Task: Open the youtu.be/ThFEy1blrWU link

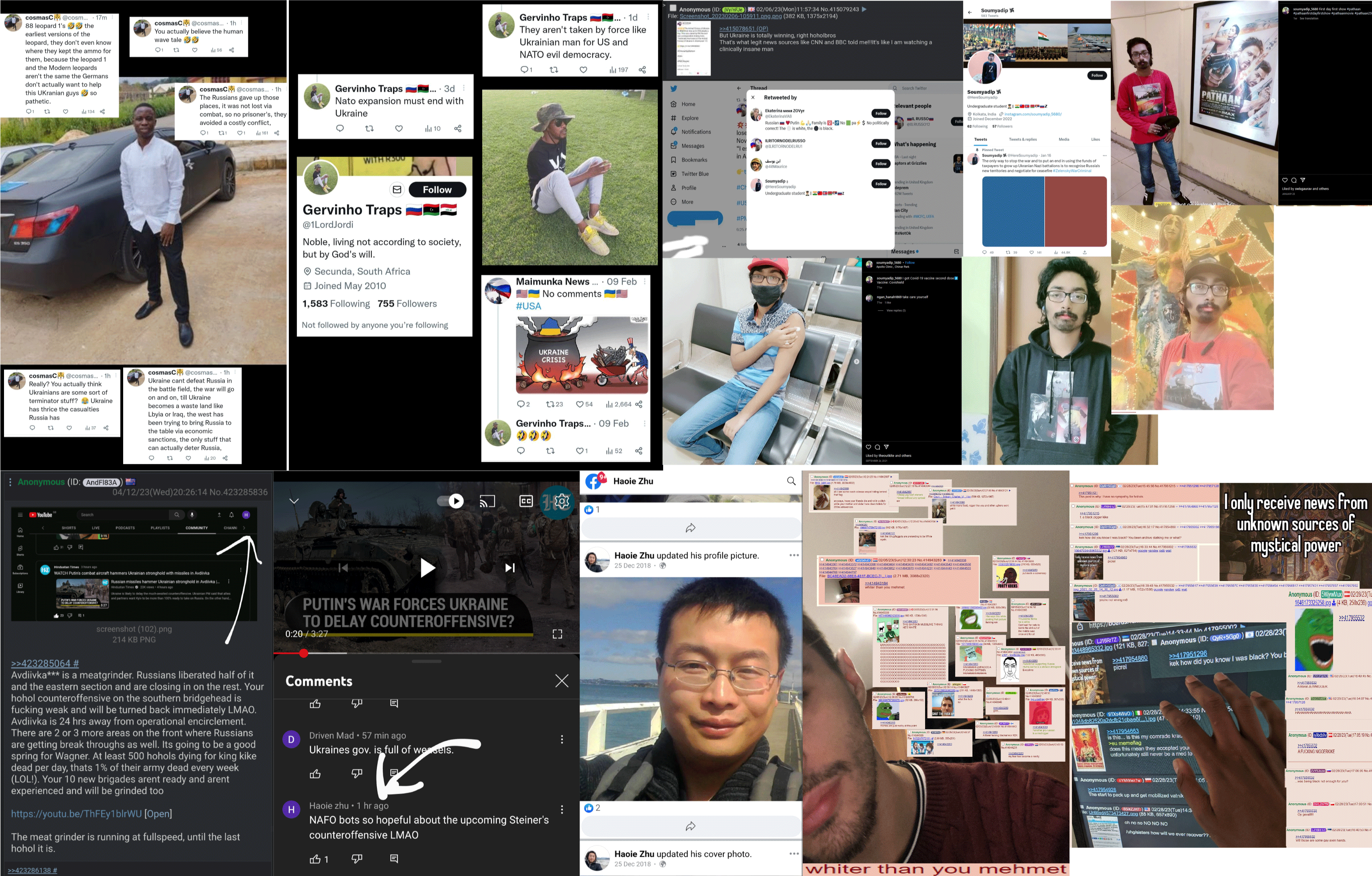Action: (x=76, y=814)
